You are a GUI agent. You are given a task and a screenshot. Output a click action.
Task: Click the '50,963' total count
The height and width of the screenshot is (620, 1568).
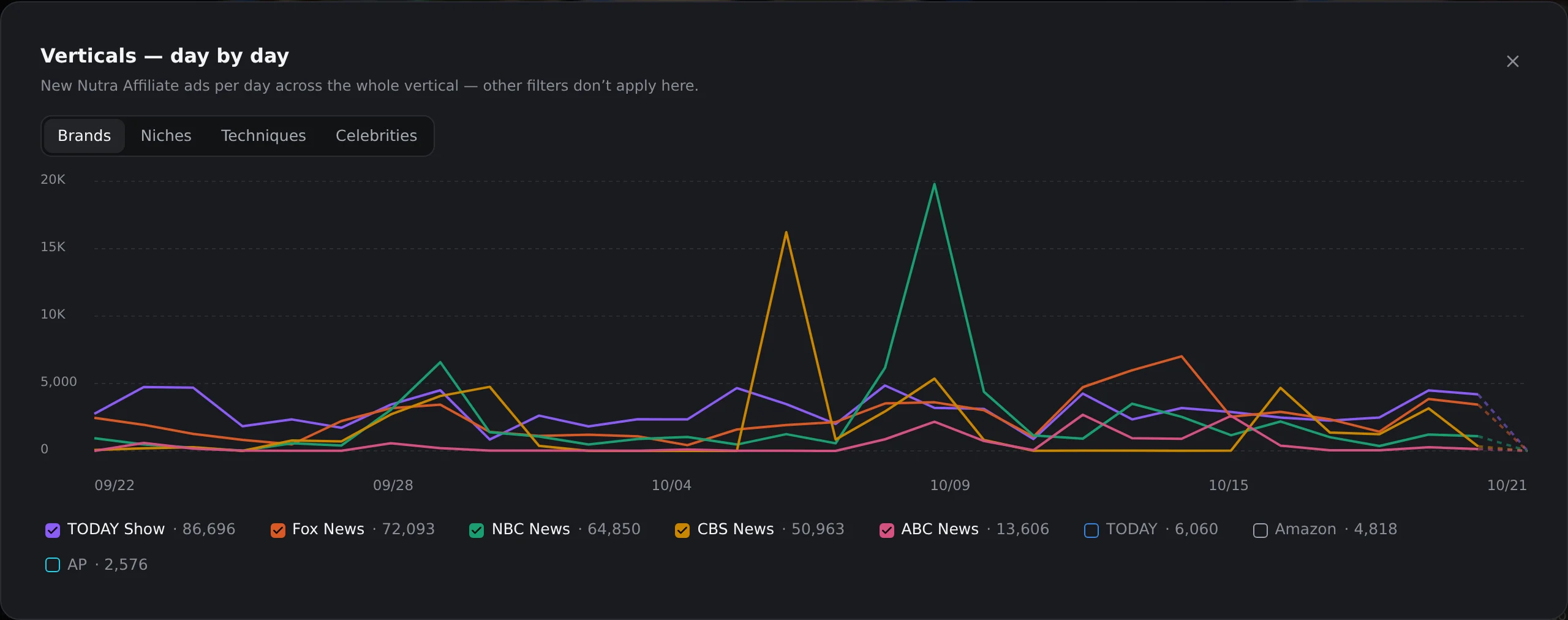click(x=818, y=529)
